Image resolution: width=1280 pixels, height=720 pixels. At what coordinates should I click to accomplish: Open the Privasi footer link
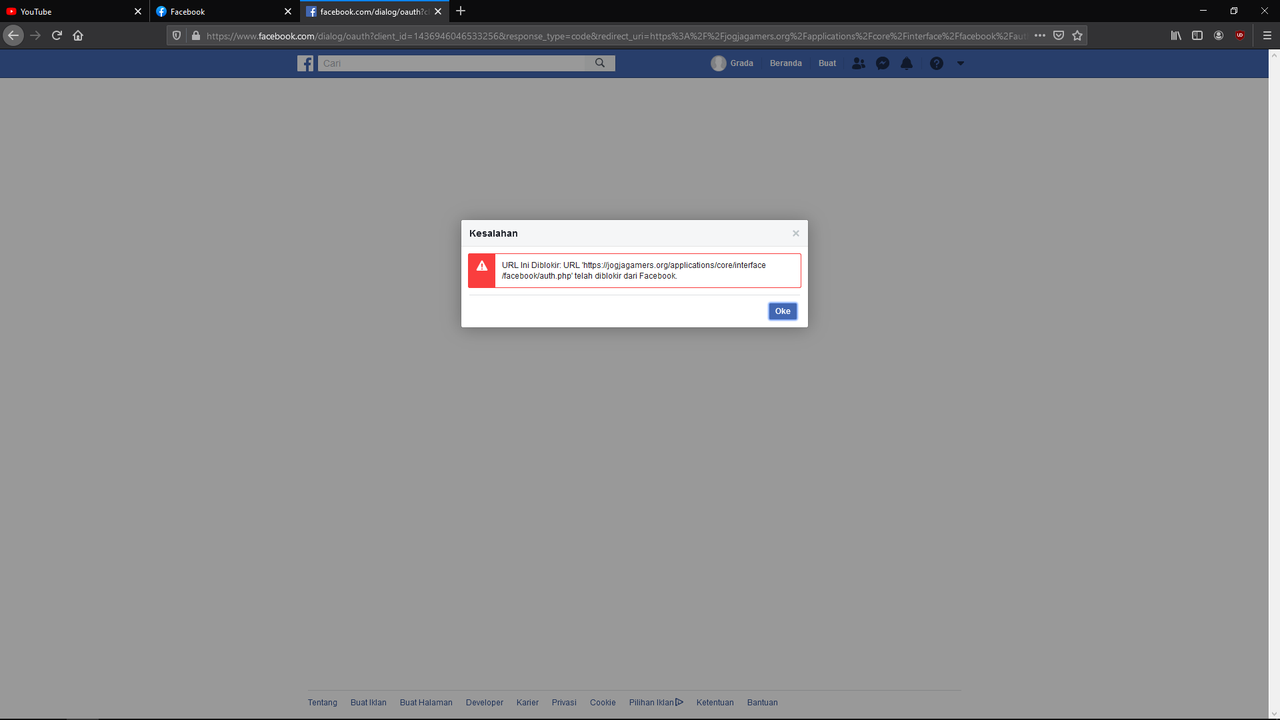coord(564,702)
